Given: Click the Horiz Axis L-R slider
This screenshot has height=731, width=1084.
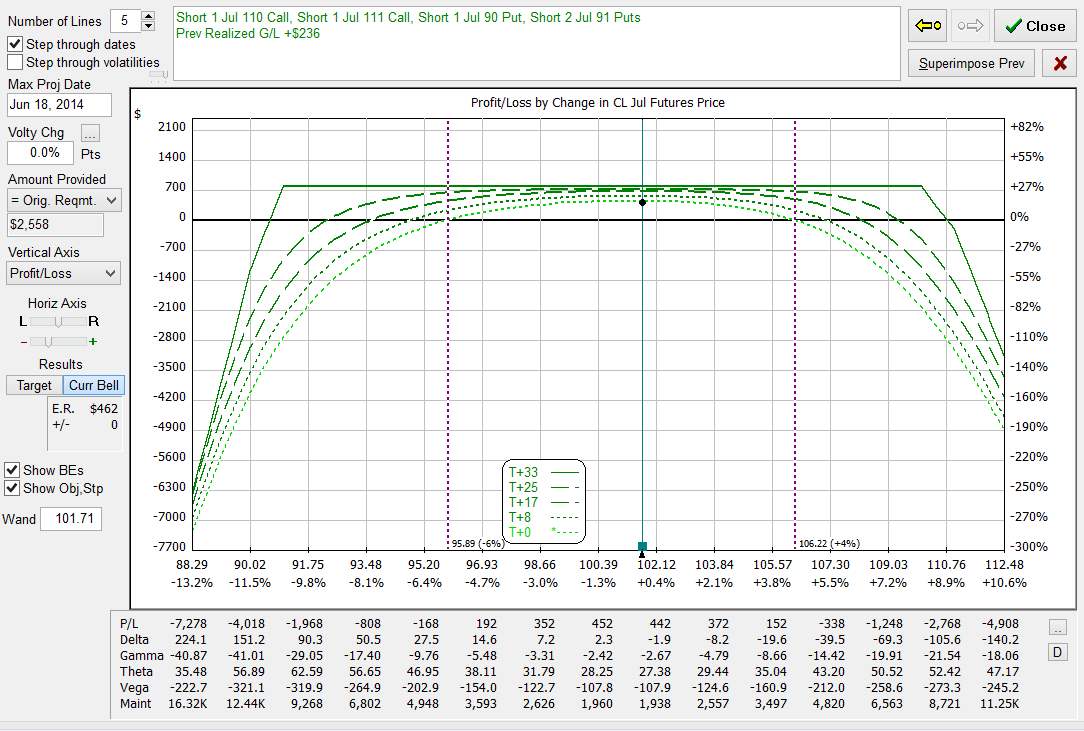Looking at the screenshot, I should click(x=59, y=322).
